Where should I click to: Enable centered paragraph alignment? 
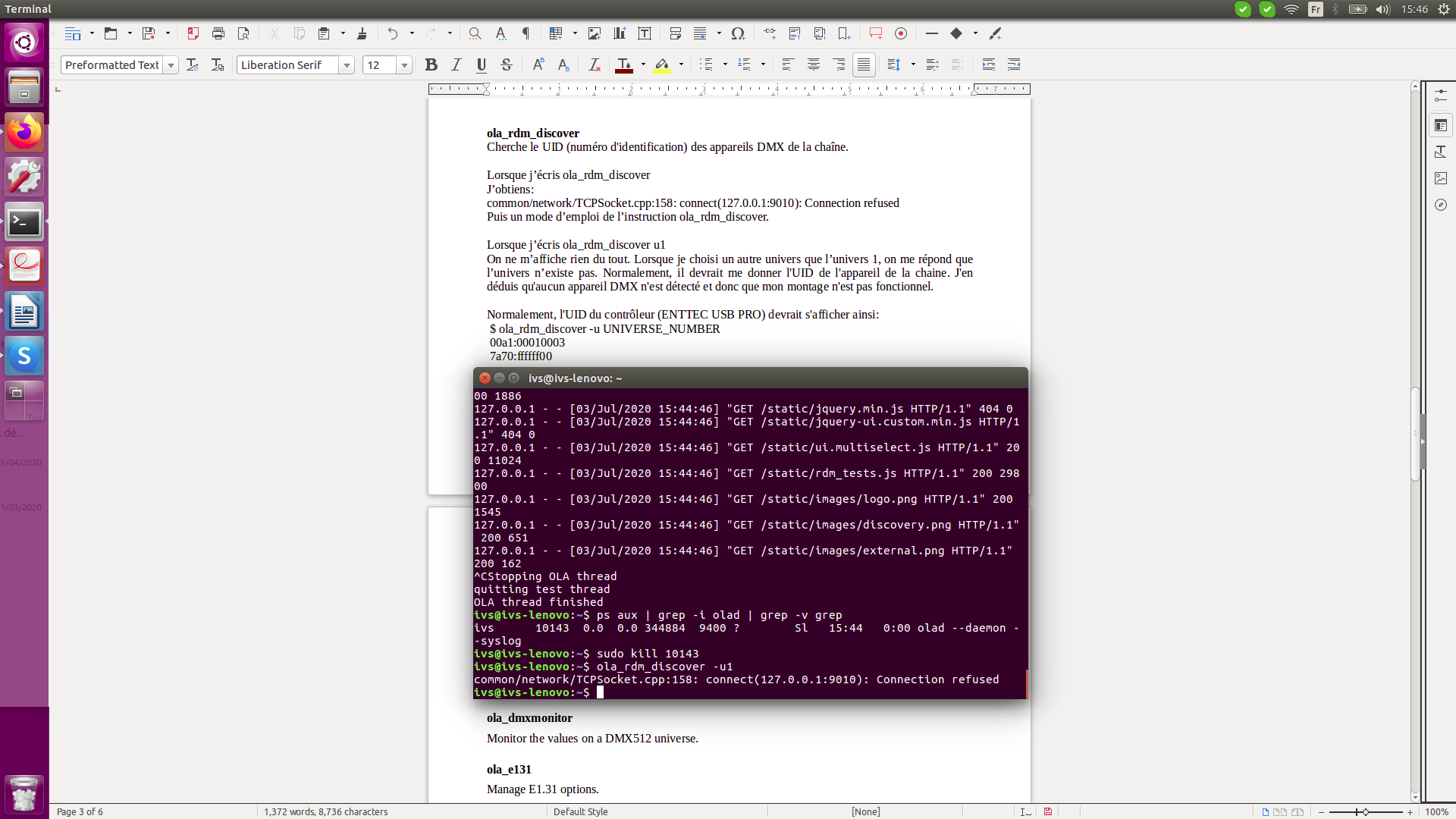pos(814,64)
